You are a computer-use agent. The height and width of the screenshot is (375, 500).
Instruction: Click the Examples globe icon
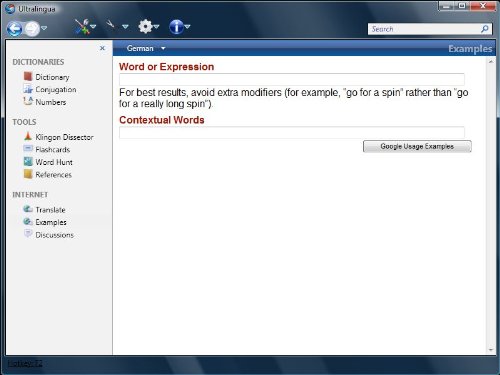point(28,221)
